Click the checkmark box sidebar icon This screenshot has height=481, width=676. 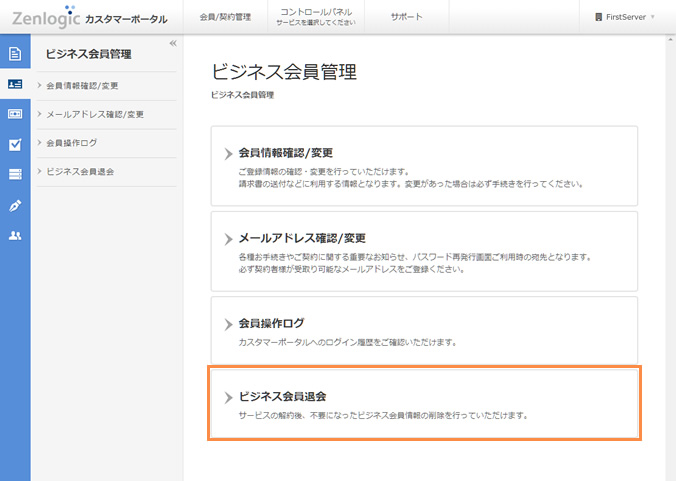click(15, 144)
